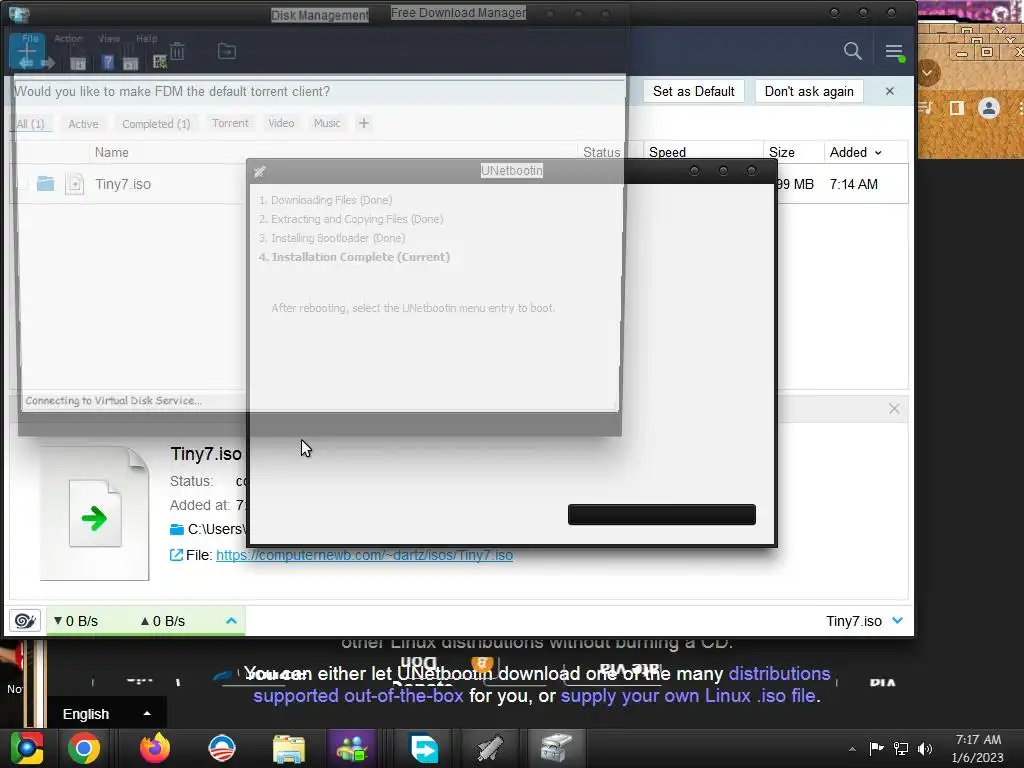The image size is (1024, 768).
Task: Open Google Chrome from the taskbar
Action: pos(84,748)
